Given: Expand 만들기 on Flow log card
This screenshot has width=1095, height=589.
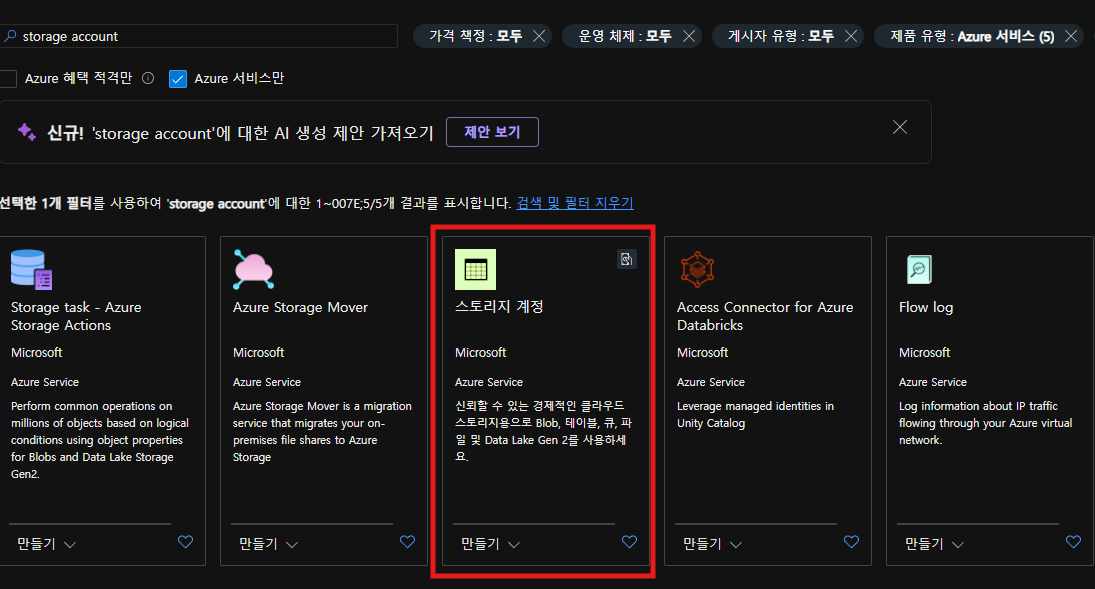Looking at the screenshot, I should click(935, 544).
